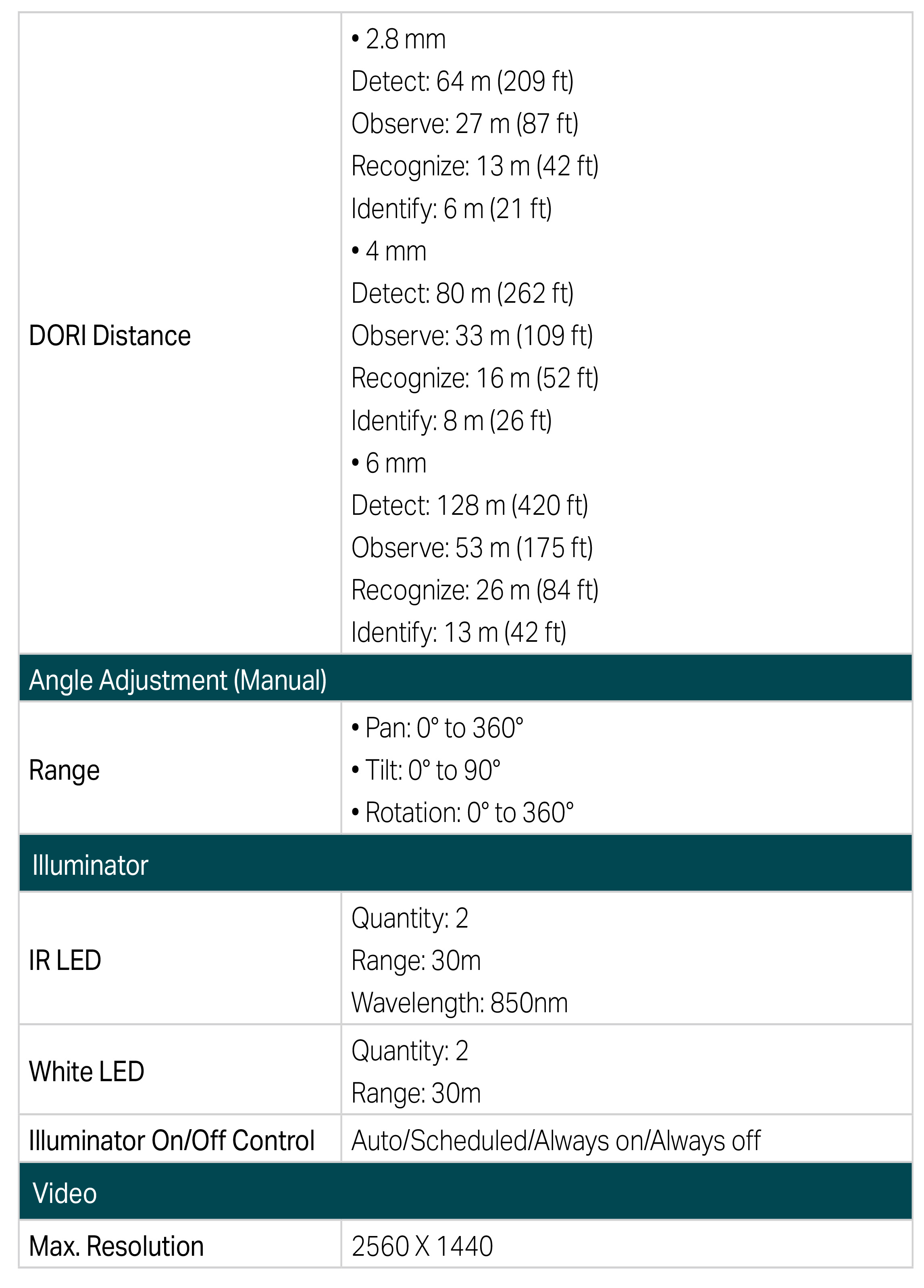Viewport: 924px width, 1288px height.
Task: Click the White LED row label
Action: [x=86, y=1072]
